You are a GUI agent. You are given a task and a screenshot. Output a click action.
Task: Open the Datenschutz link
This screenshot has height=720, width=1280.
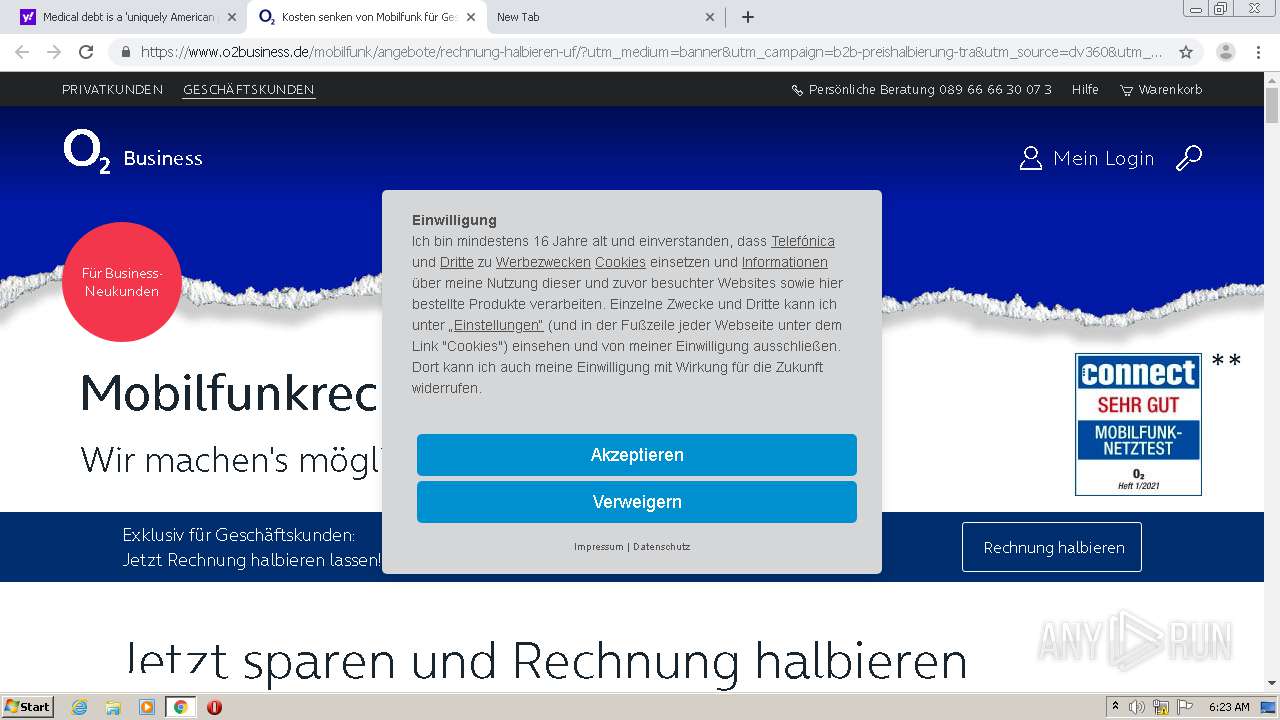[x=662, y=547]
